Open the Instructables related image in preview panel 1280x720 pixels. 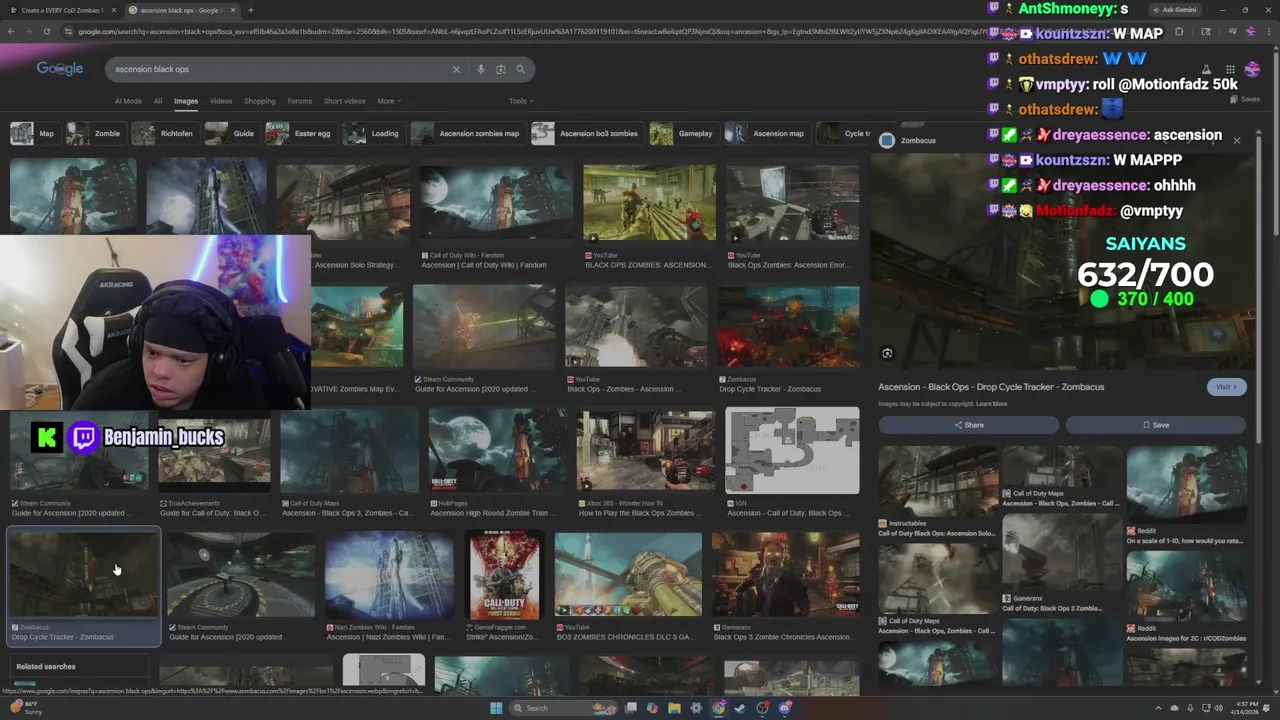(938, 481)
